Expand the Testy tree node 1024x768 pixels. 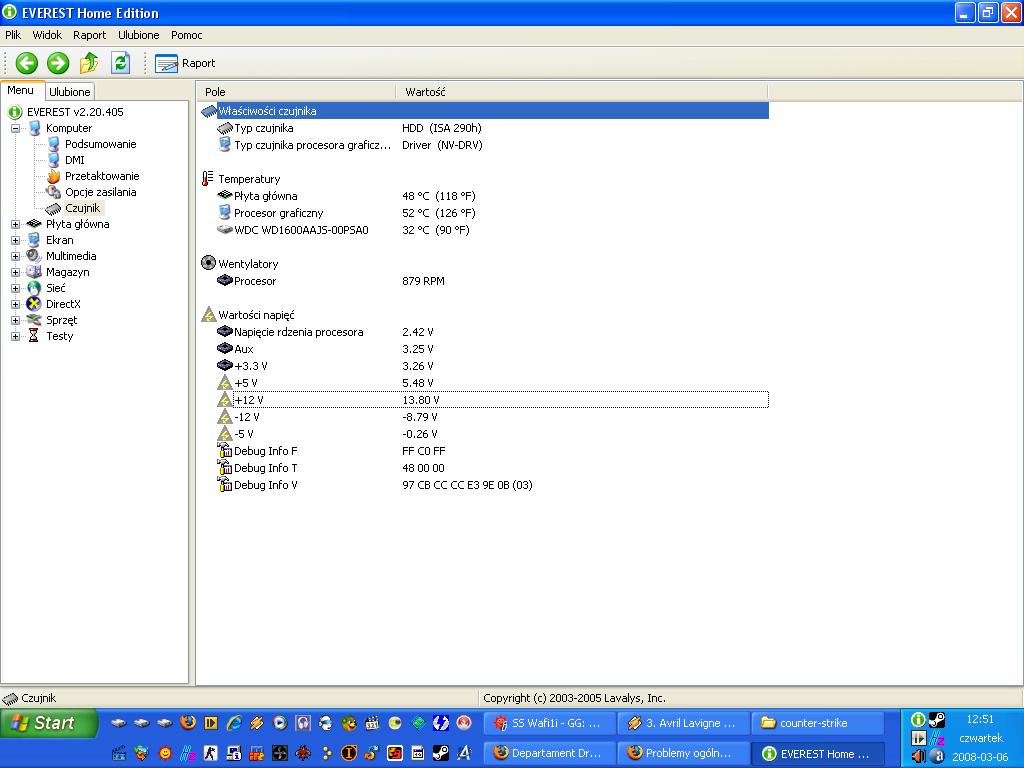[16, 336]
